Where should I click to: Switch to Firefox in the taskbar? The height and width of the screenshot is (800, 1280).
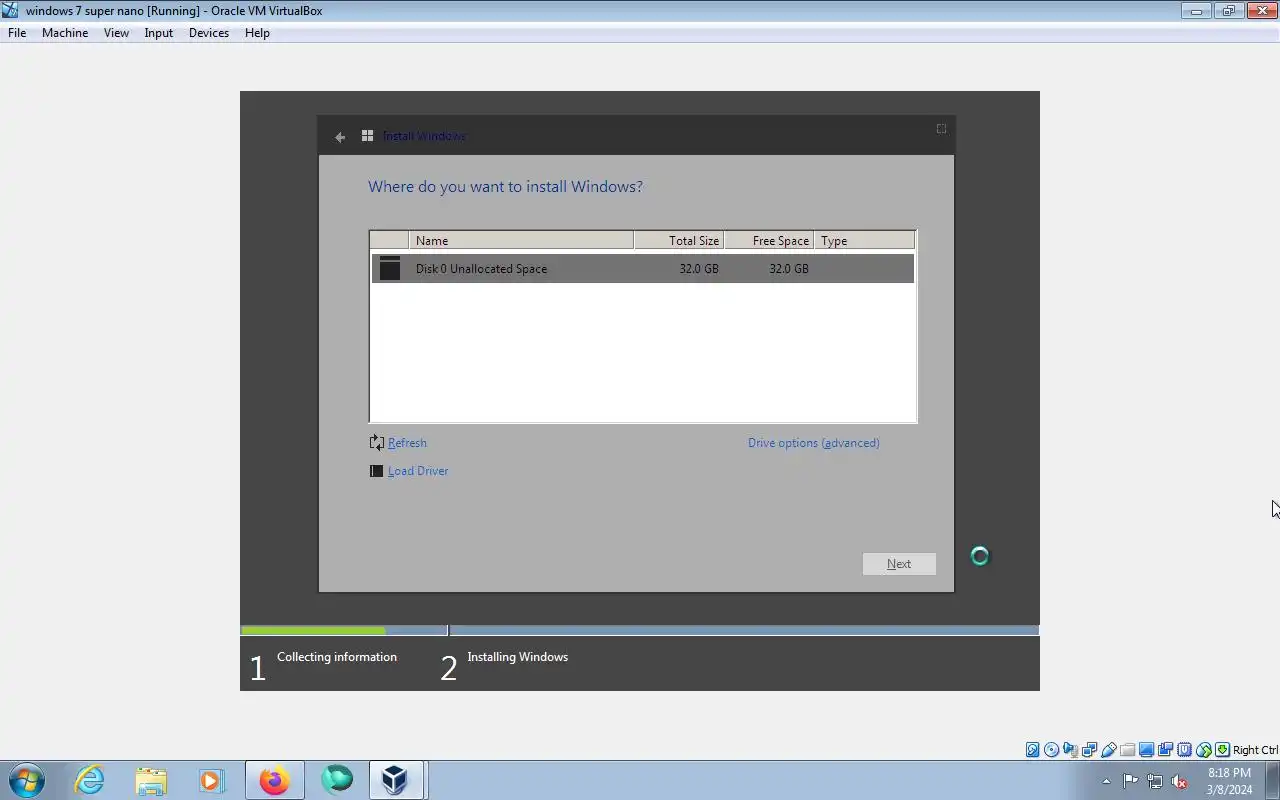pos(274,780)
